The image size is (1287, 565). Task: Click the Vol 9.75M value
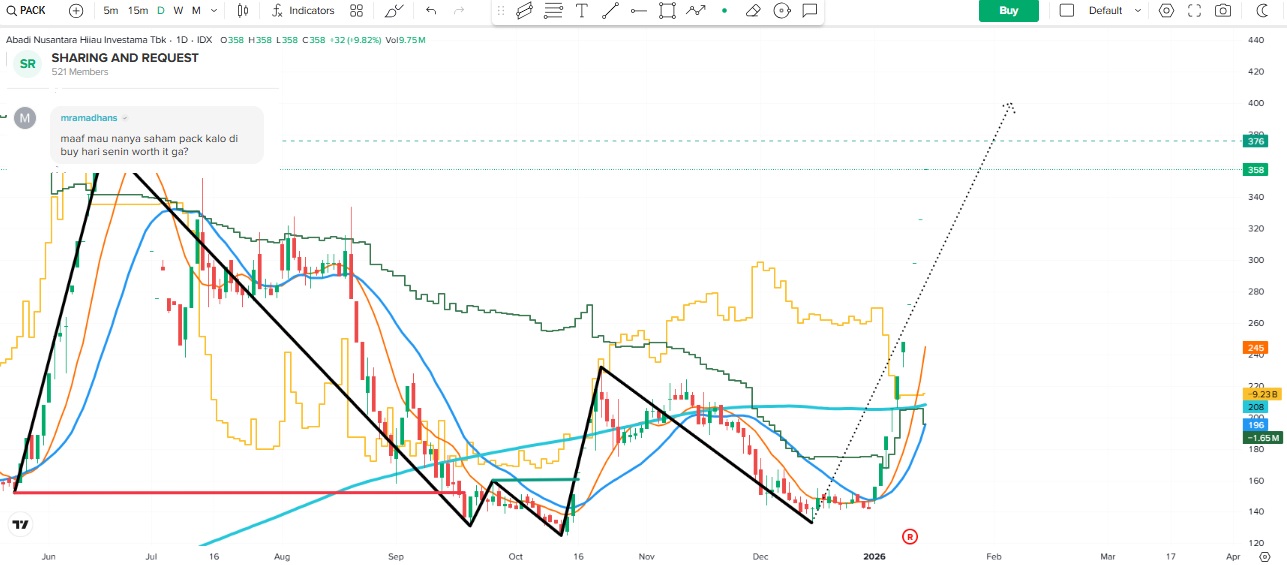[x=406, y=40]
